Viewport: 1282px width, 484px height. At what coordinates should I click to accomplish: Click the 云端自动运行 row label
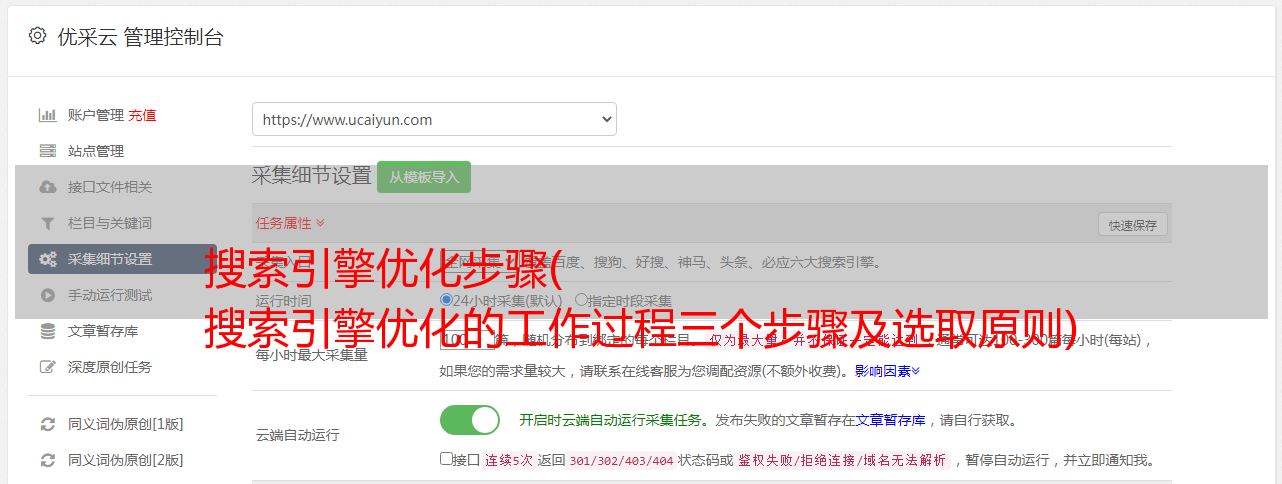click(298, 435)
